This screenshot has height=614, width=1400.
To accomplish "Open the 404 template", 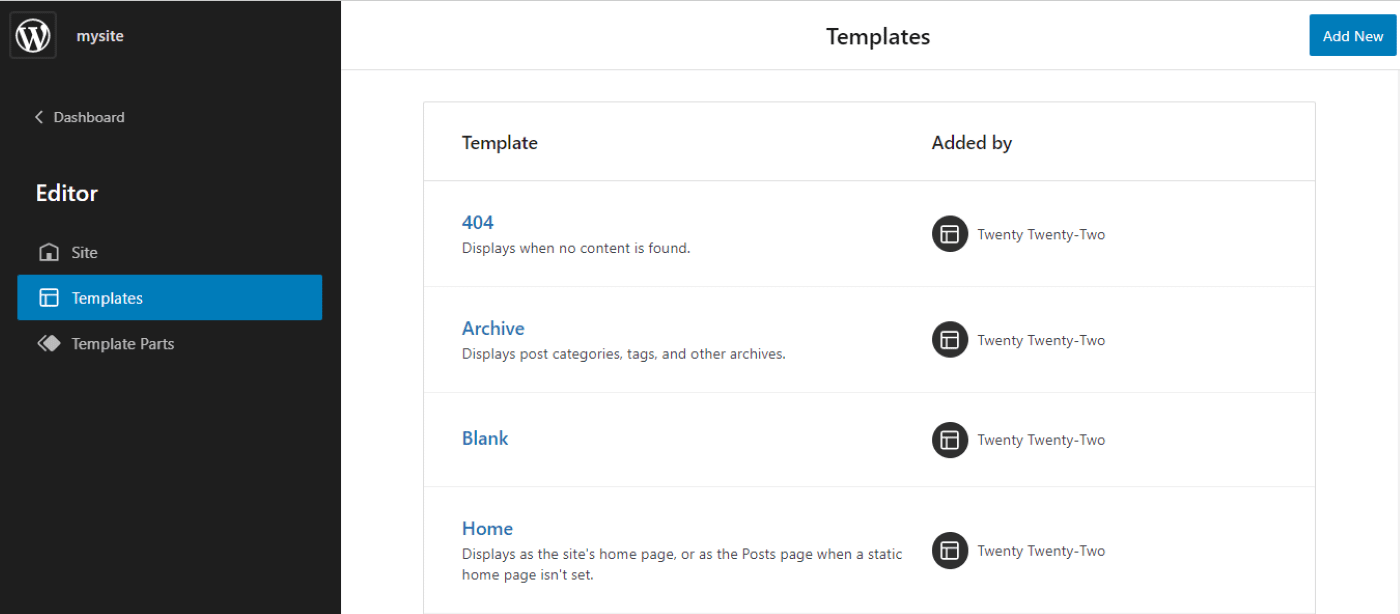I will 477,222.
